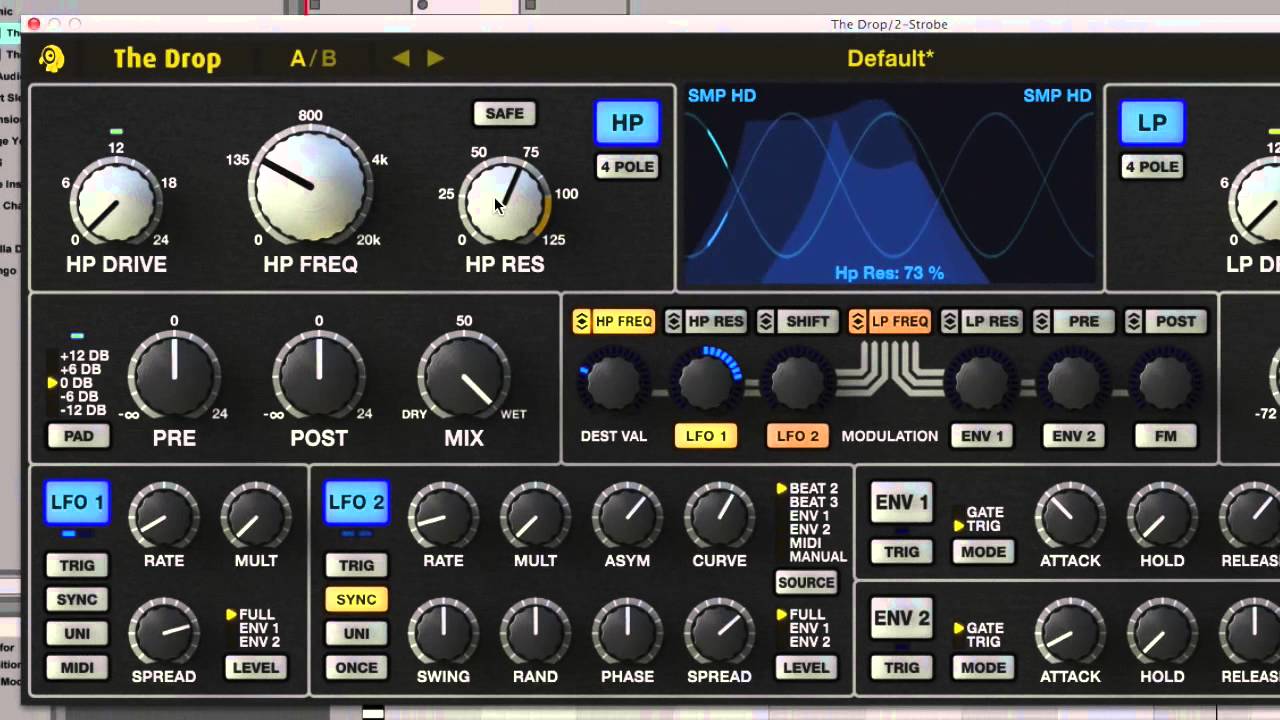Toggle the LP filter button
This screenshot has width=1280, height=720.
pyautogui.click(x=1152, y=123)
